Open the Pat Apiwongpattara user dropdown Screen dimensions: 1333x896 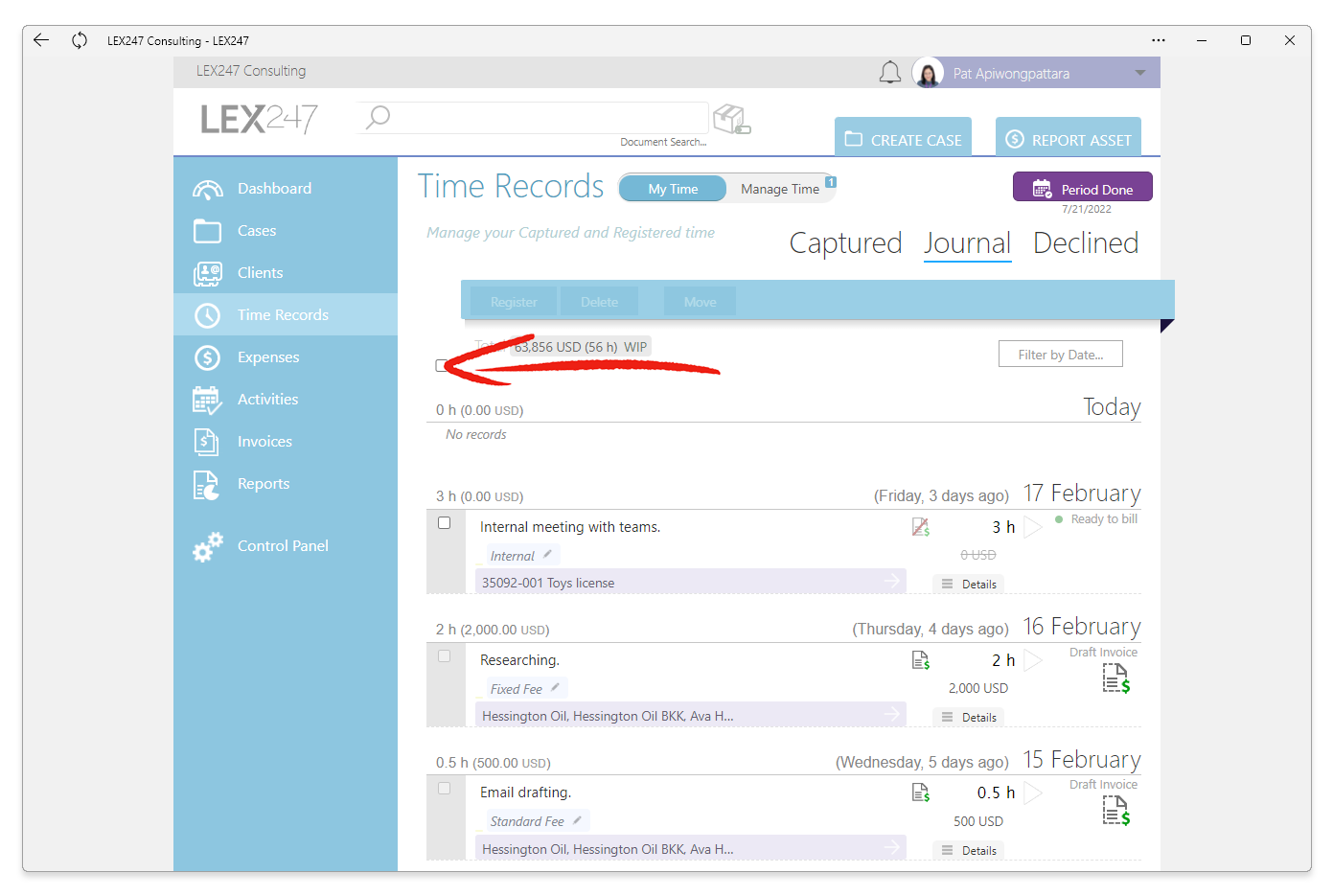click(1139, 73)
